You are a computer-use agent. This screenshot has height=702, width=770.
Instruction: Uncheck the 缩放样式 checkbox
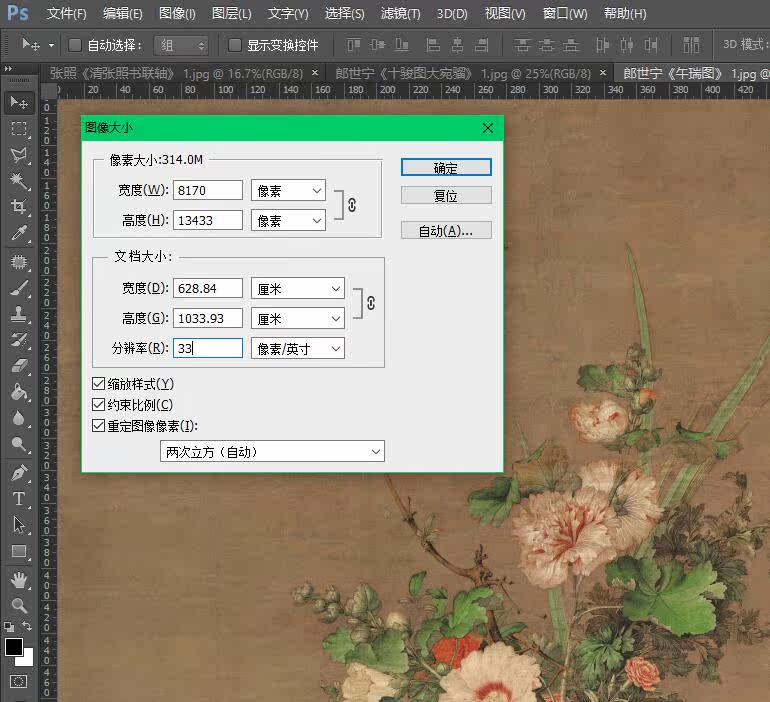[x=98, y=384]
